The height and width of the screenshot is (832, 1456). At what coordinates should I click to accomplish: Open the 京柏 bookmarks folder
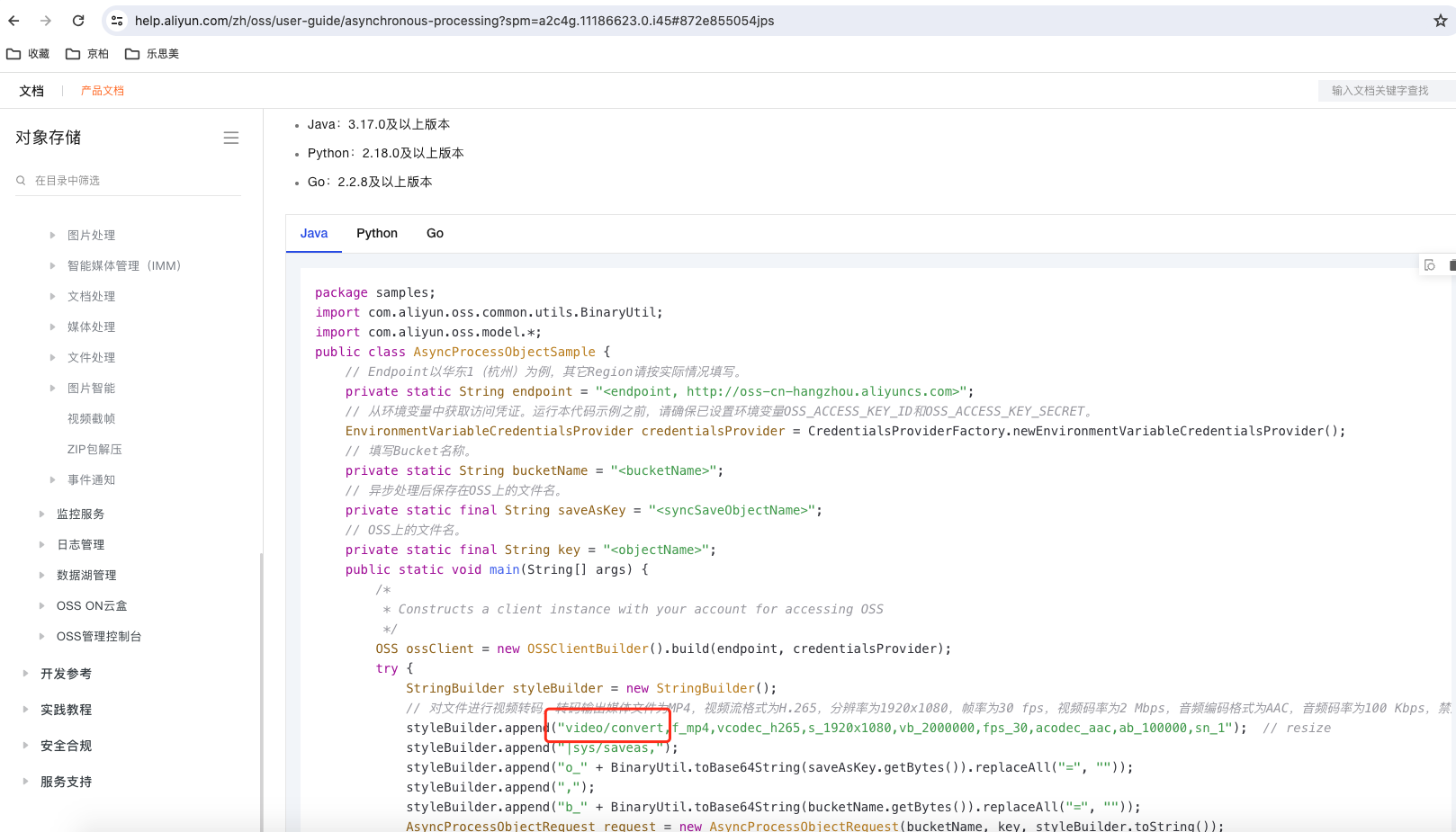tap(87, 54)
